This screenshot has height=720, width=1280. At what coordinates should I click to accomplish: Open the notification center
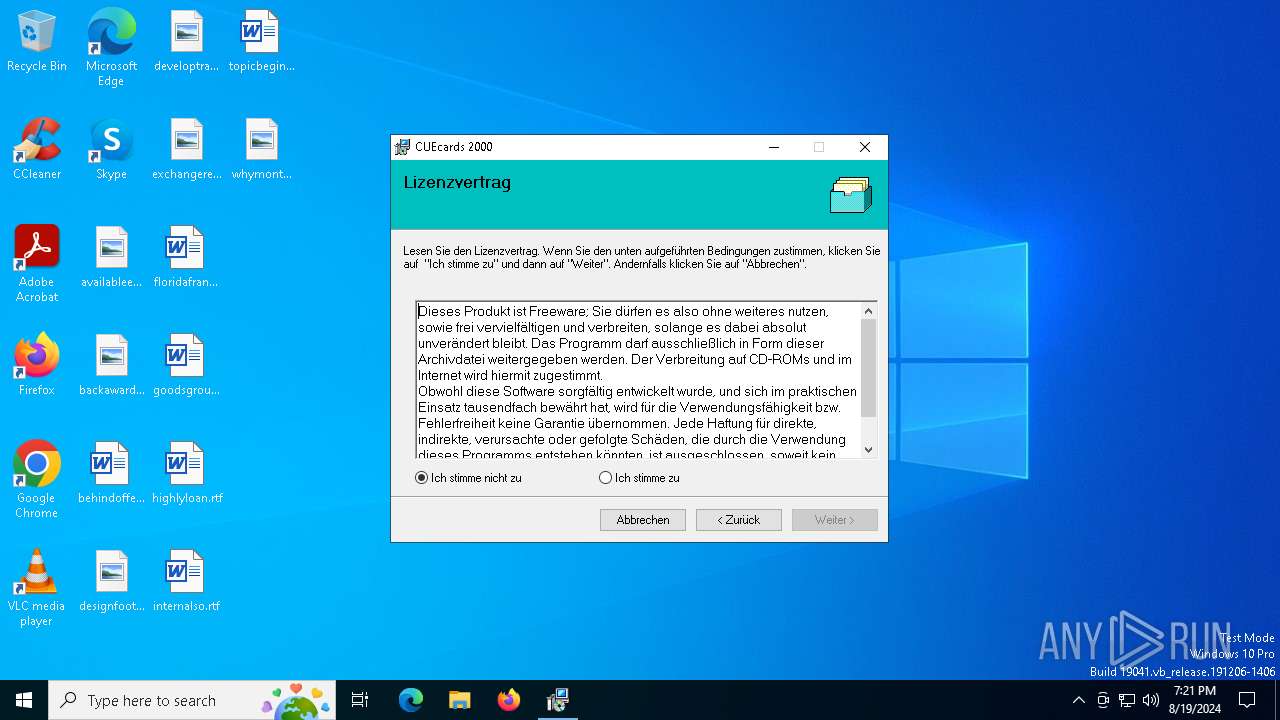[1247, 700]
